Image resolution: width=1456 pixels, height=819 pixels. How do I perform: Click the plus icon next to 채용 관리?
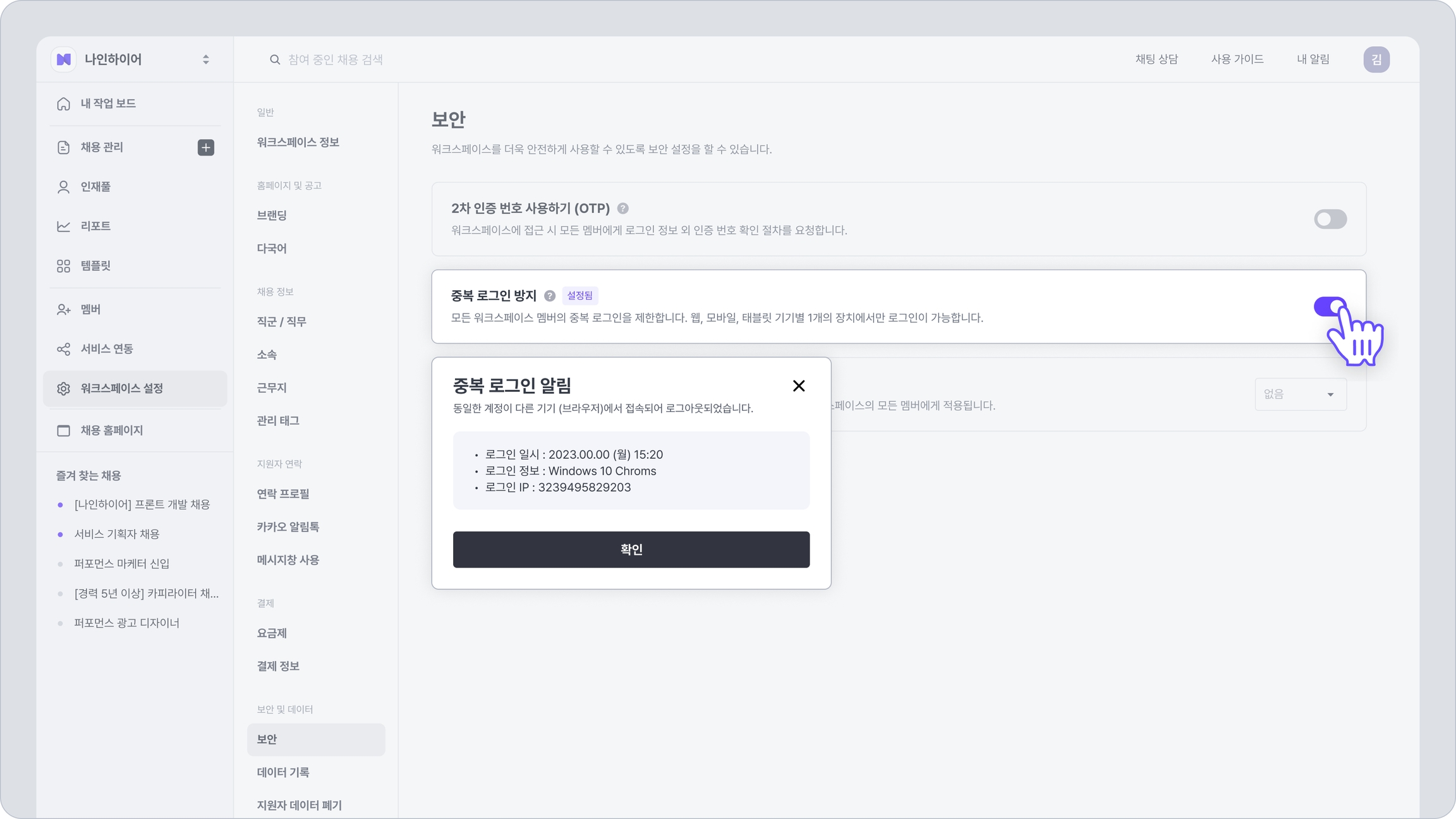[x=205, y=147]
